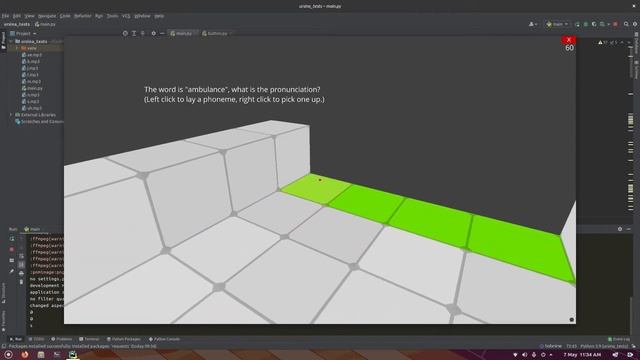640x360 pixels.
Task: Go to next highlighted error arrow
Action: (x=629, y=42)
